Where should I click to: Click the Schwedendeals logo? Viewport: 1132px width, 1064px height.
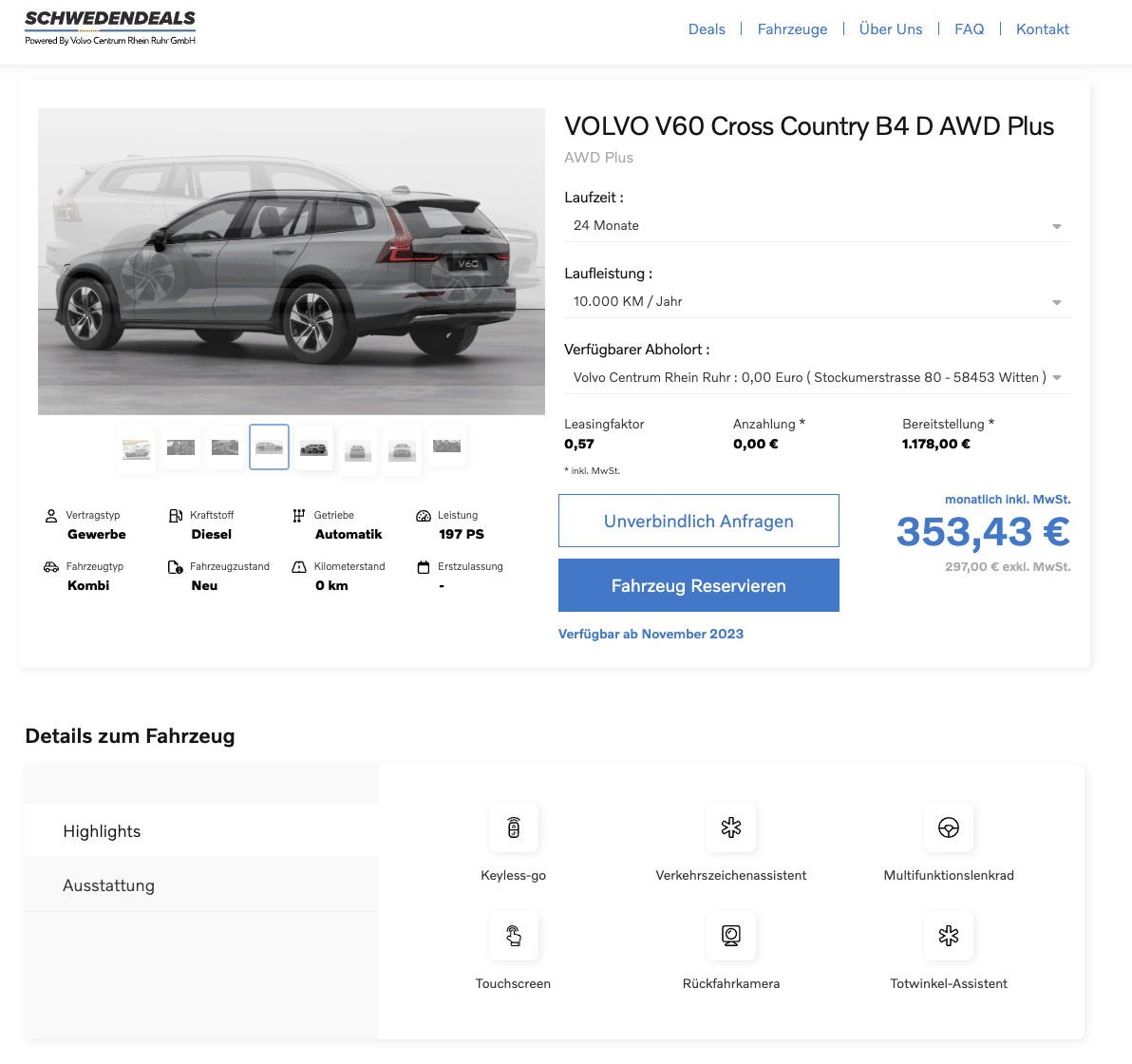[x=110, y=28]
